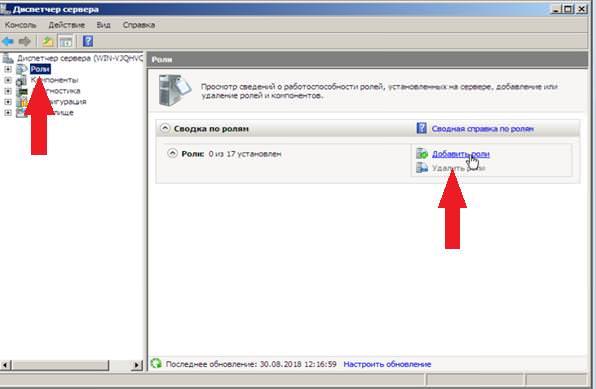Viewport: 596px width, 389px height.
Task: Expand the Хранилище tree node
Action: tap(8, 113)
